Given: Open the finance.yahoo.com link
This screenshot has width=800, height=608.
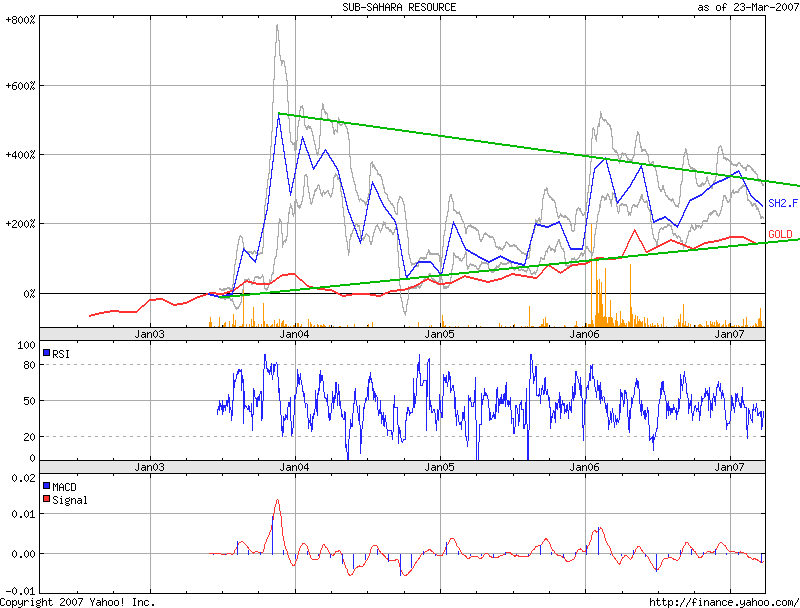Looking at the screenshot, I should [x=723, y=602].
